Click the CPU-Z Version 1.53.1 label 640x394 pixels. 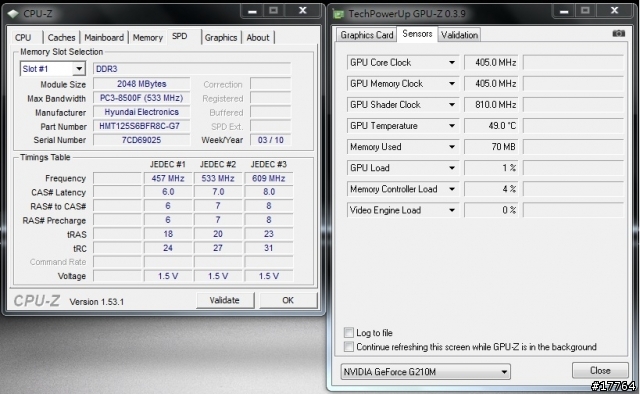tap(97, 302)
